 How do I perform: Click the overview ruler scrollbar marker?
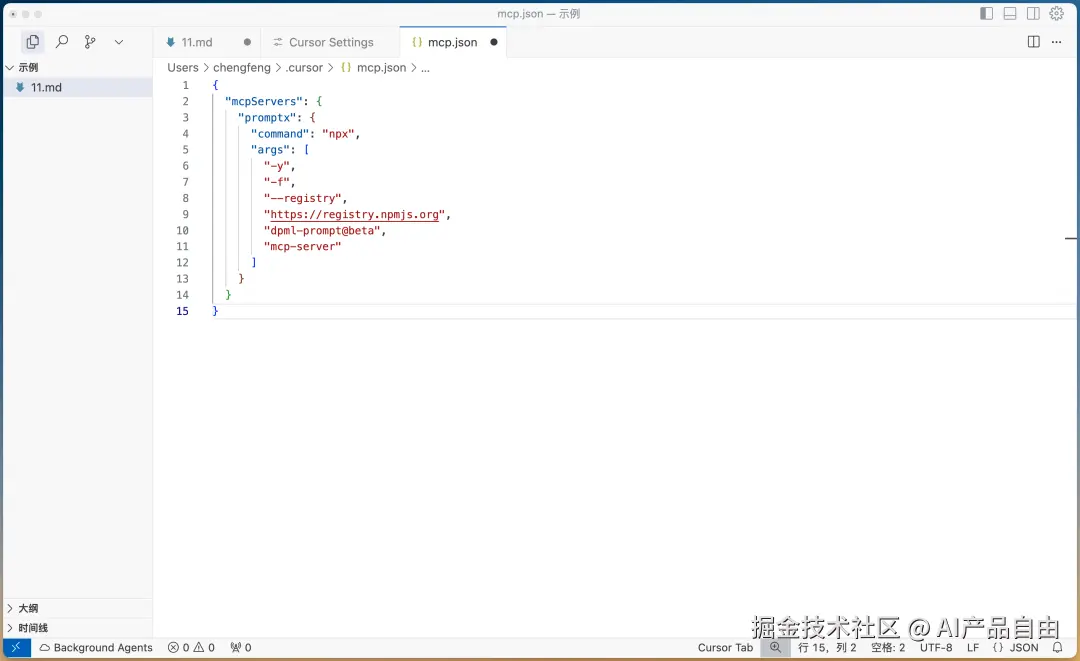tap(1070, 238)
